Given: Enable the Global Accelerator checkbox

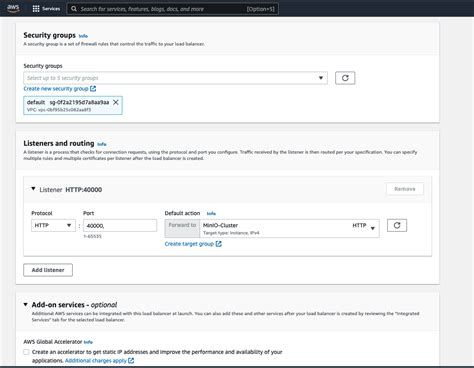Looking at the screenshot, I should click(26, 352).
